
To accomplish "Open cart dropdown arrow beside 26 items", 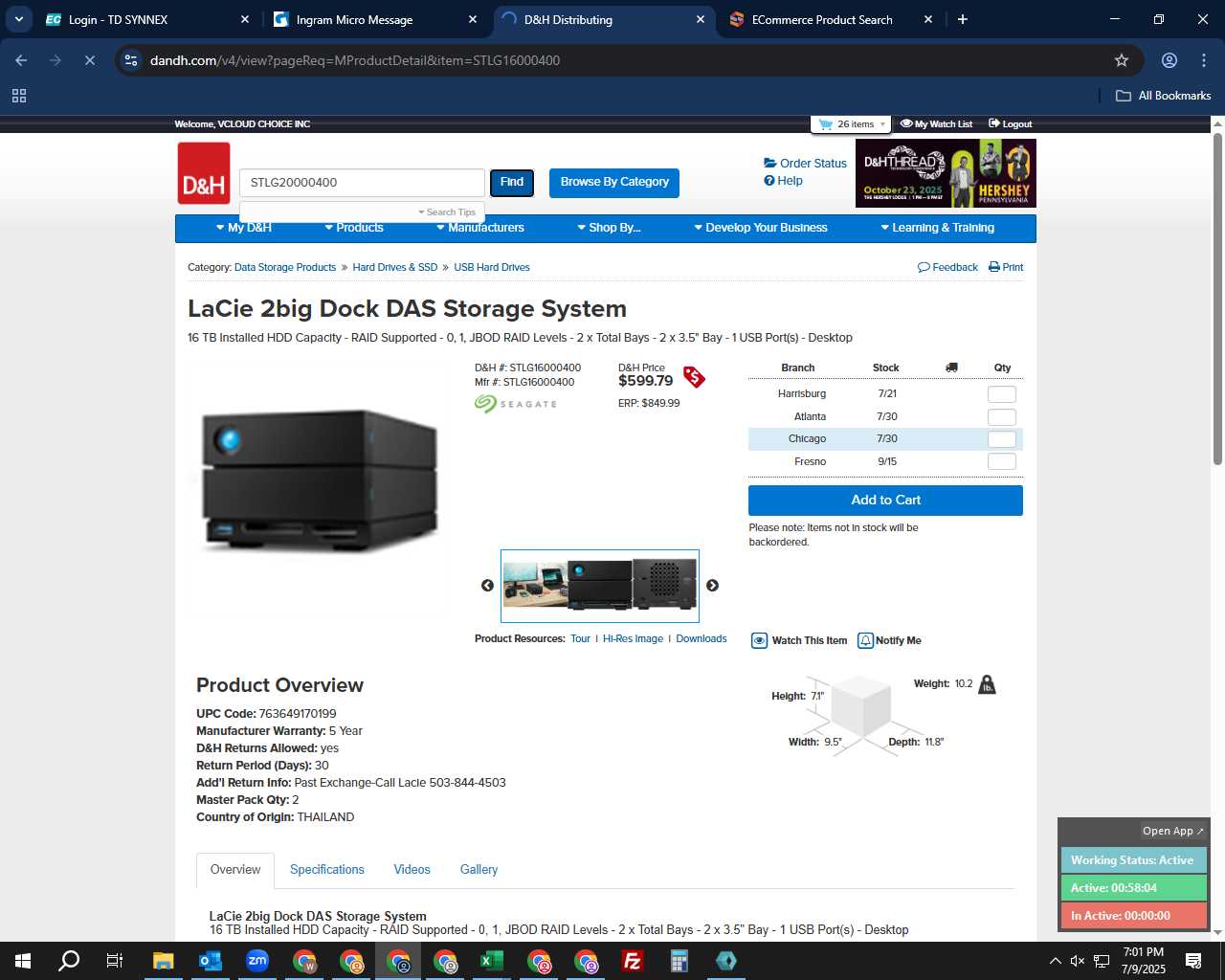I will pyautogui.click(x=882, y=124).
